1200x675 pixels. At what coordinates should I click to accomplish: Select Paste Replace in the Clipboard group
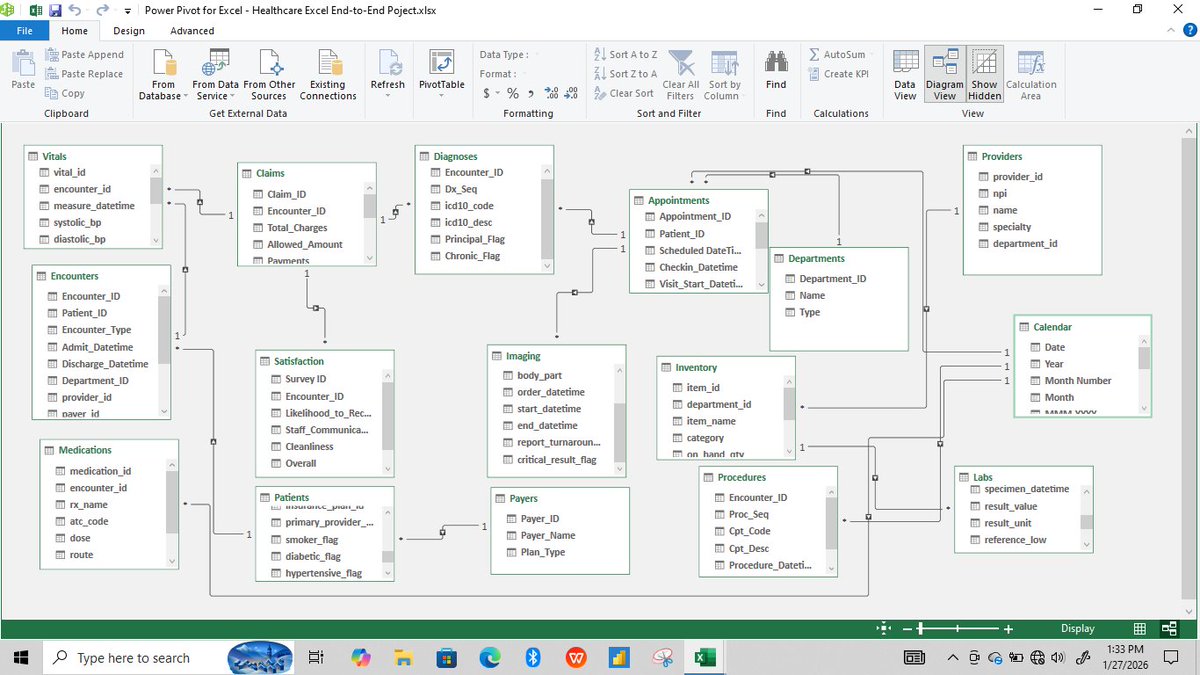pyautogui.click(x=85, y=74)
